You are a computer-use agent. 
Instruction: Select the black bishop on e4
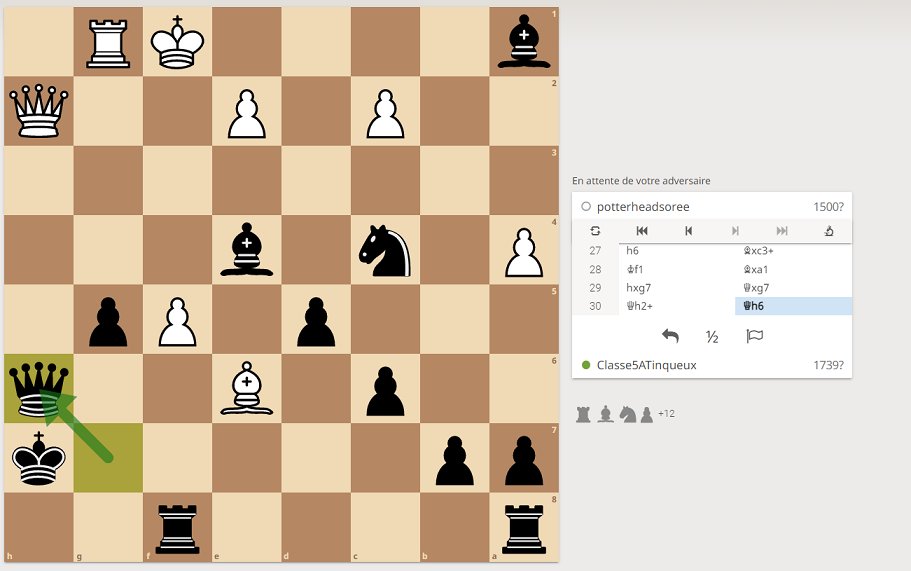point(246,250)
